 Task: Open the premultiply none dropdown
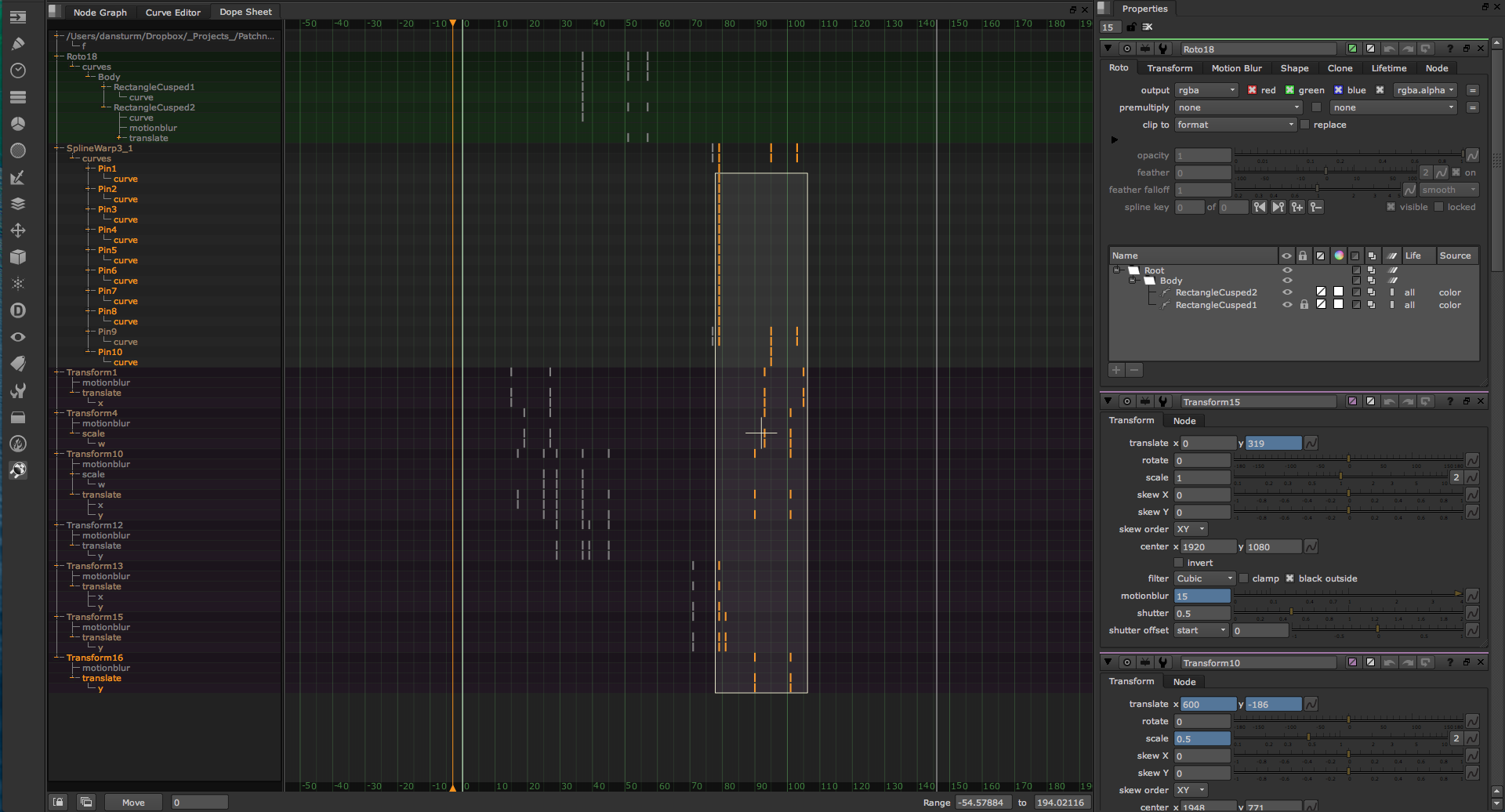1238,107
